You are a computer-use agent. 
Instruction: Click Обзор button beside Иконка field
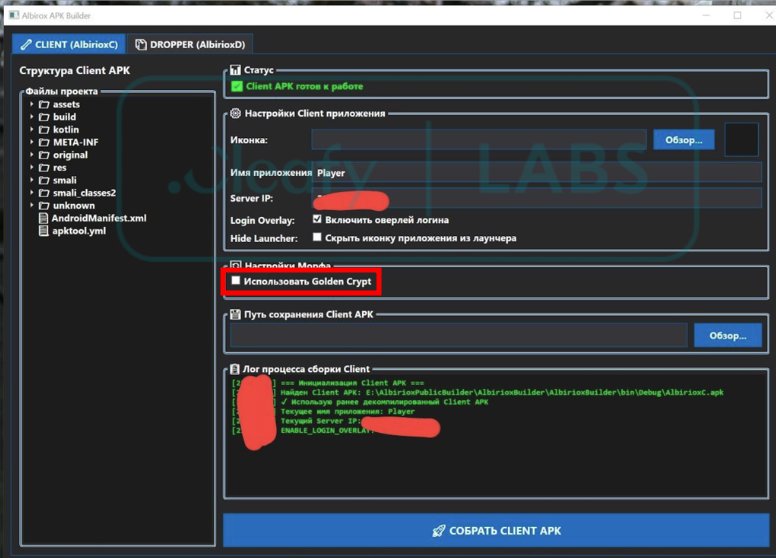point(683,140)
